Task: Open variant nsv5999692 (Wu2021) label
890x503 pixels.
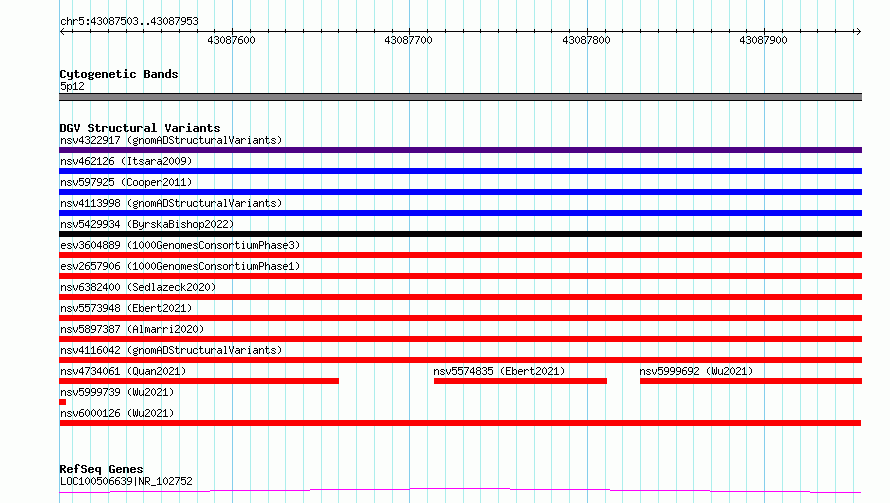Action: pos(696,371)
